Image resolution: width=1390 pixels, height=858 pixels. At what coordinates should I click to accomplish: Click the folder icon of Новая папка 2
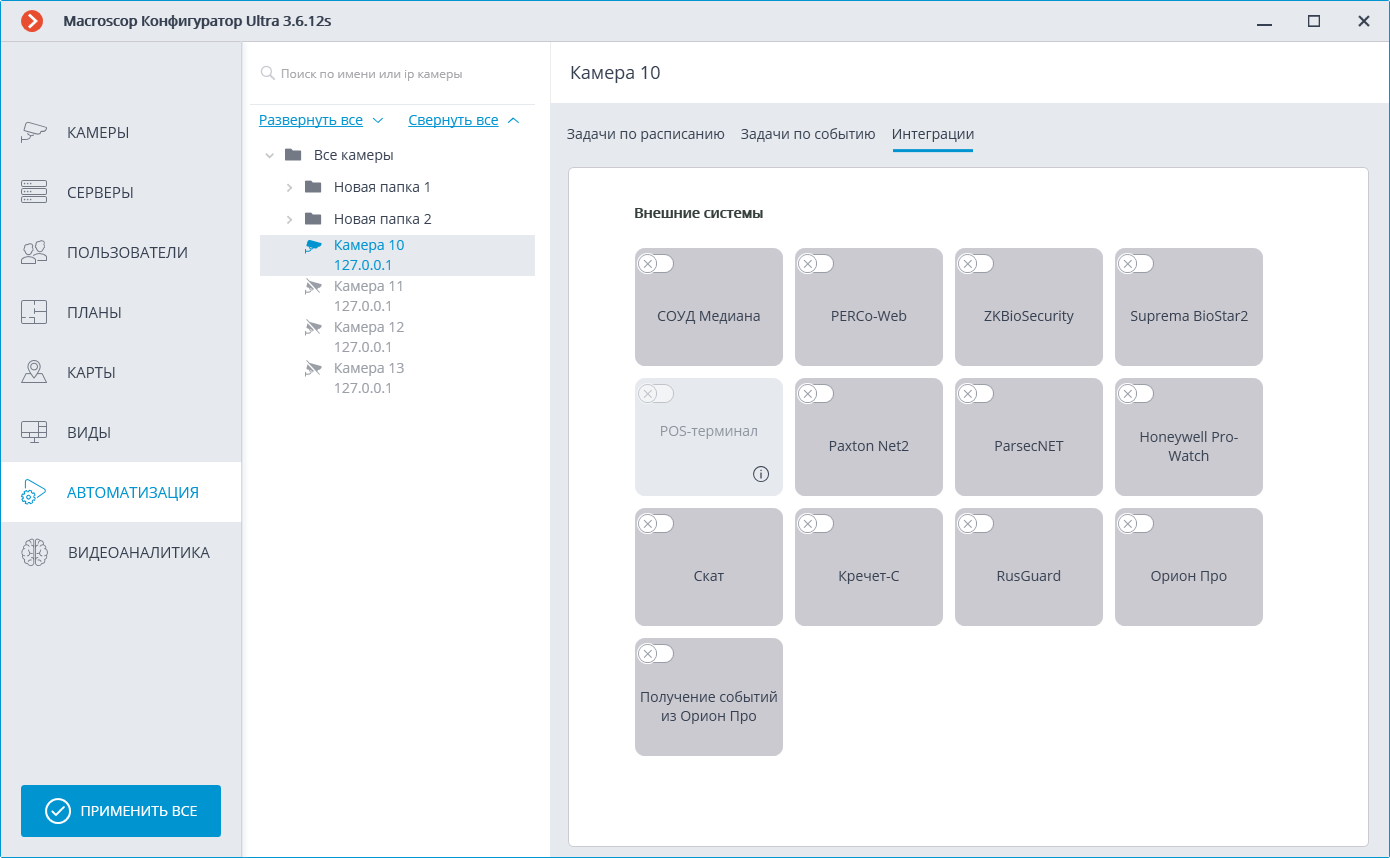coord(313,219)
